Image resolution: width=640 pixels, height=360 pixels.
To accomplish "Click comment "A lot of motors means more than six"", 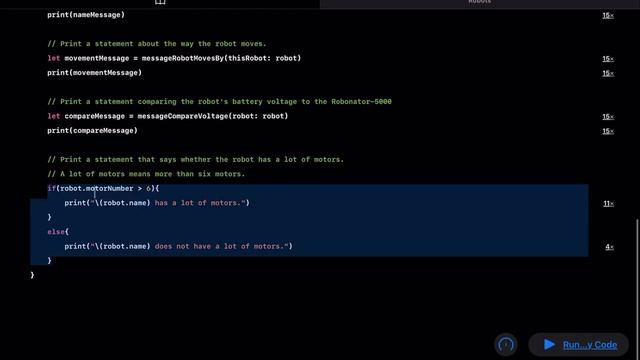I will click(x=146, y=174).
